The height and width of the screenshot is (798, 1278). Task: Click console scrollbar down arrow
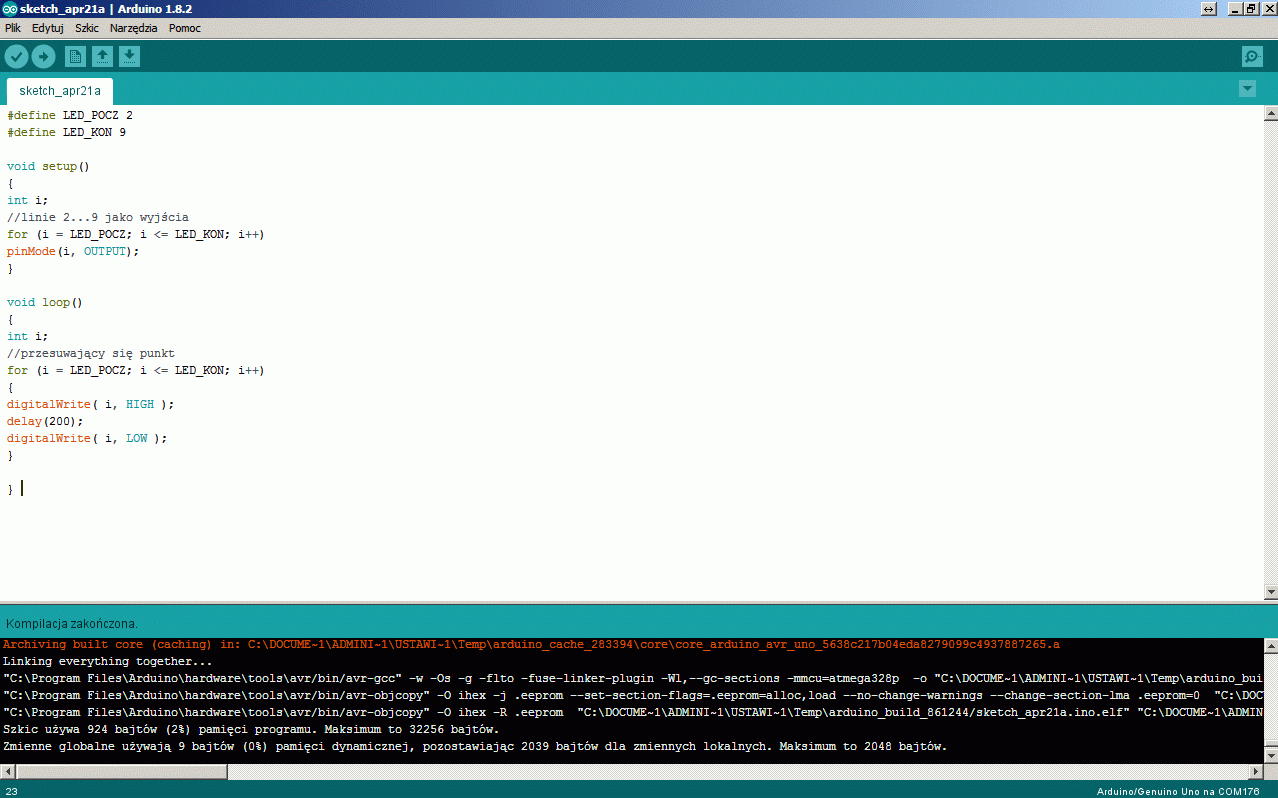click(x=1270, y=755)
